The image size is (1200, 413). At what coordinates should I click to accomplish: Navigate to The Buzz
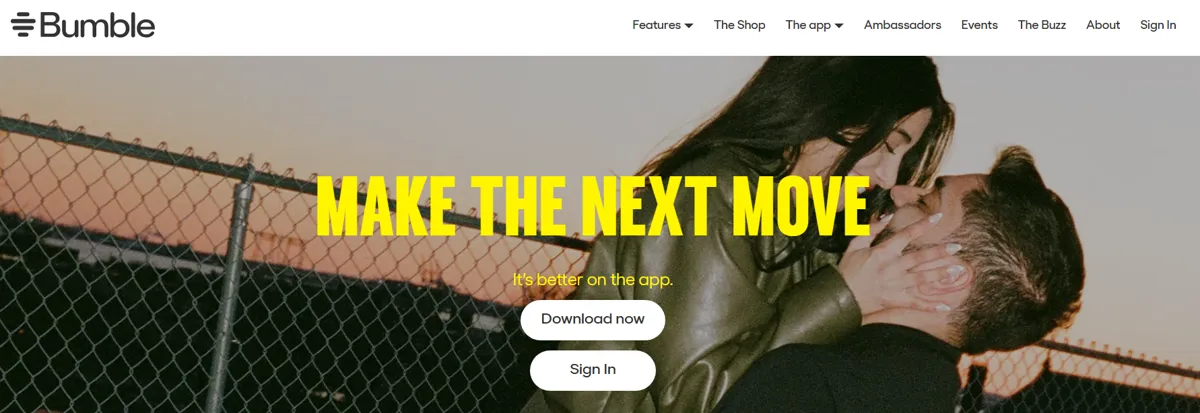[x=1042, y=25]
